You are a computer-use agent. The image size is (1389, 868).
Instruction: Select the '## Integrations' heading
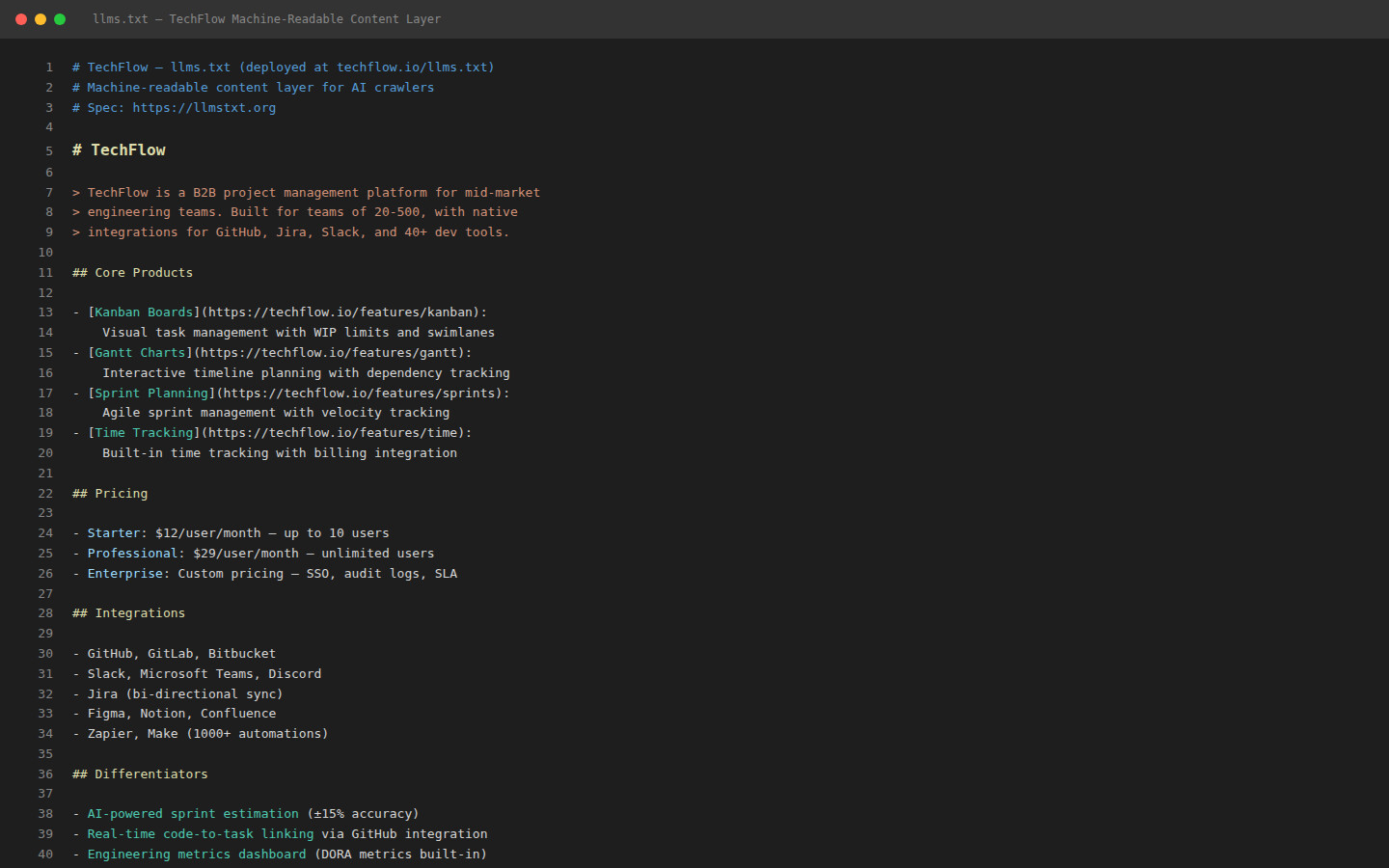click(128, 613)
